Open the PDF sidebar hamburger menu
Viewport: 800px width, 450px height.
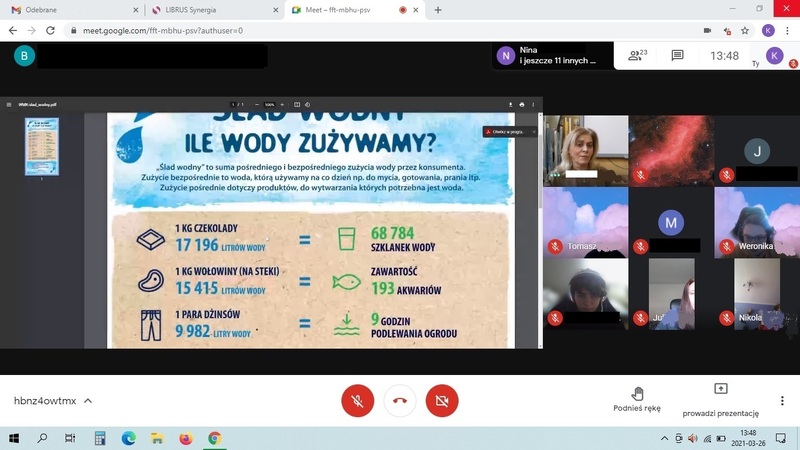8,104
